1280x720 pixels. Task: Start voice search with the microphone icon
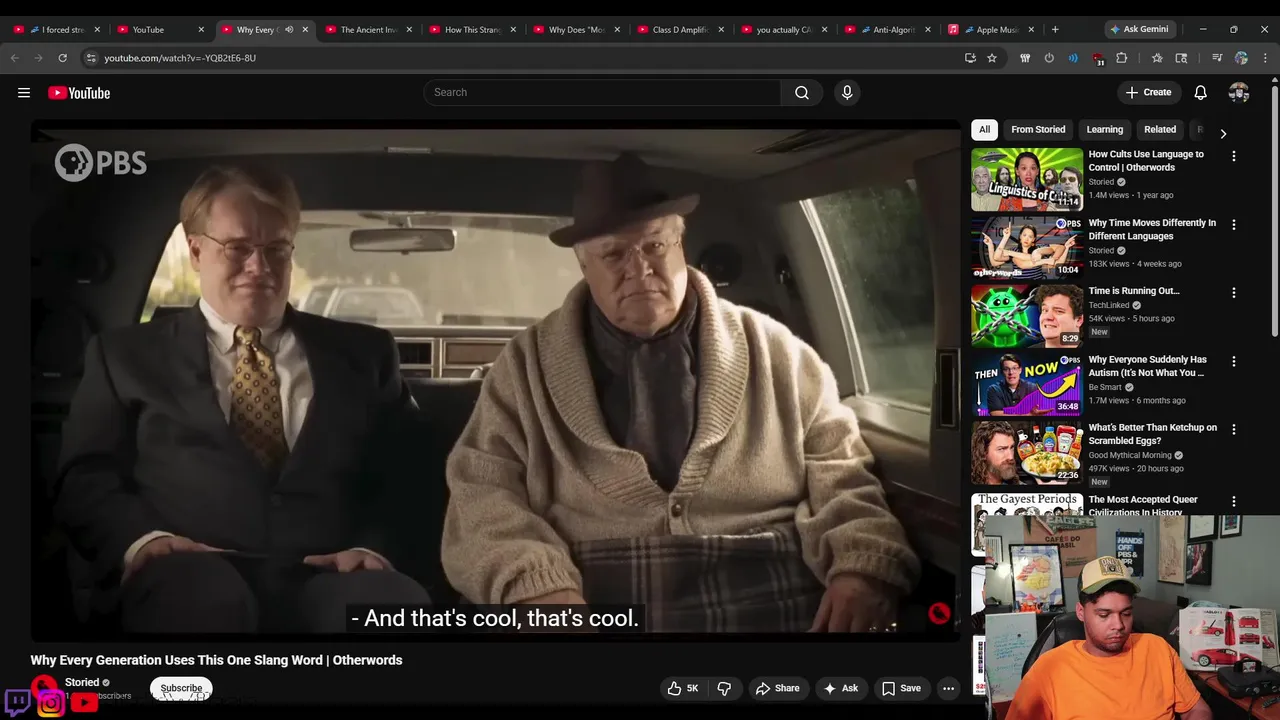[x=847, y=93]
